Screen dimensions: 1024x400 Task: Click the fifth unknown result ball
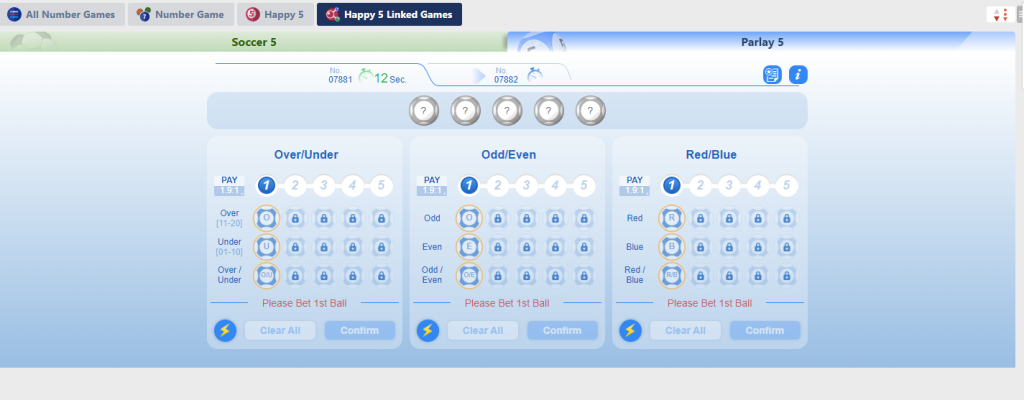coord(590,110)
